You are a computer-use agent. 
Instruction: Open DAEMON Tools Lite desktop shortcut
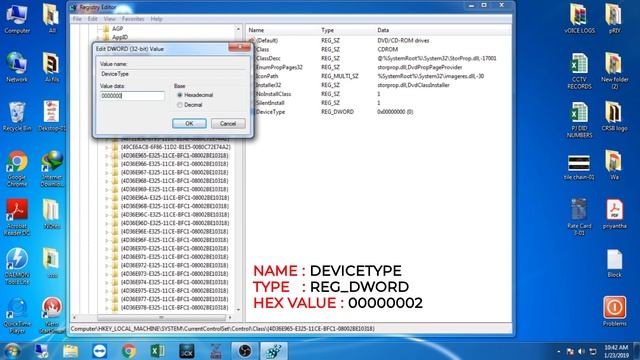pyautogui.click(x=17, y=266)
